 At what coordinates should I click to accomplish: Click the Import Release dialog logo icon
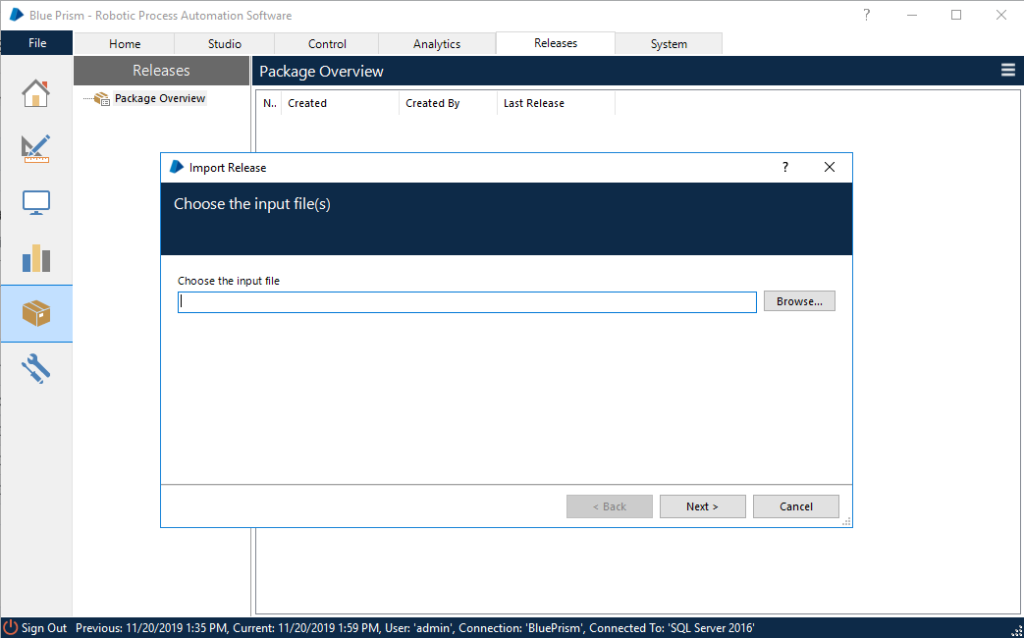coord(176,167)
